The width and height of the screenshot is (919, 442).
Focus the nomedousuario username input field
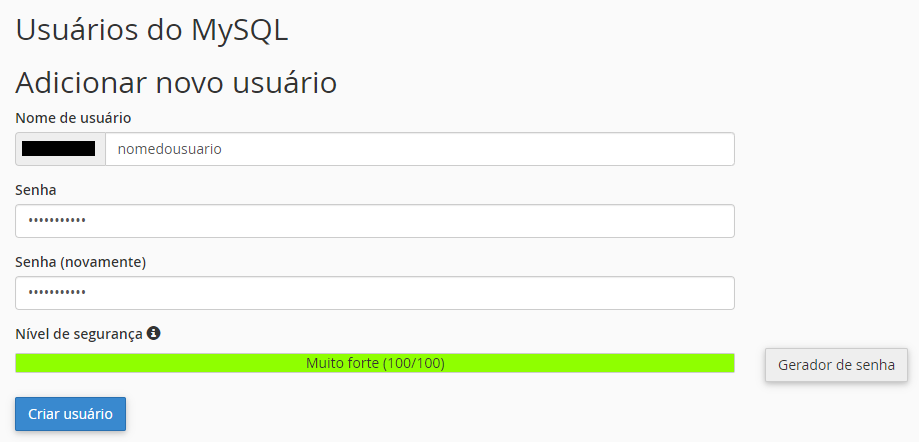click(420, 149)
